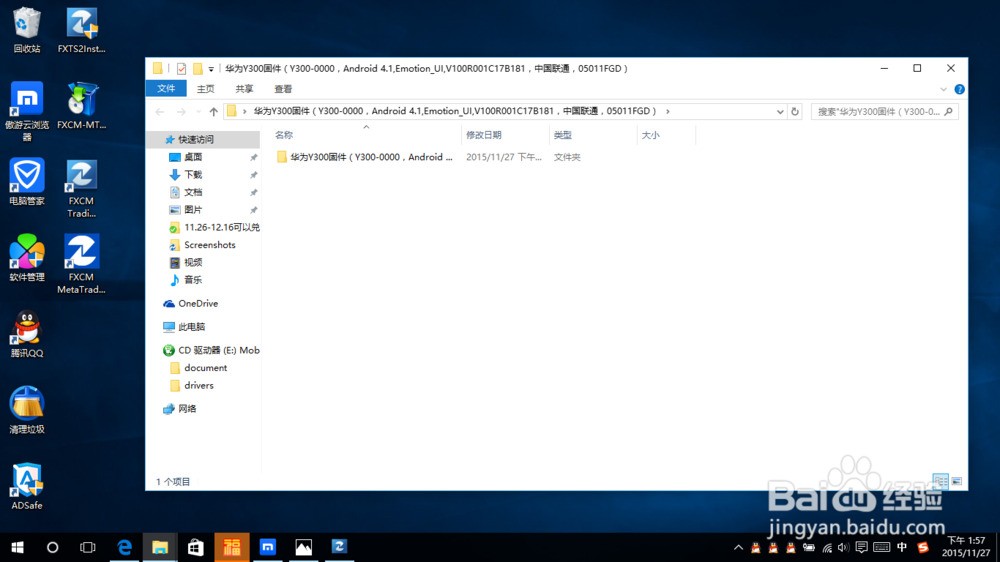
Task: Open the address bar history dropdown
Action: coord(780,112)
